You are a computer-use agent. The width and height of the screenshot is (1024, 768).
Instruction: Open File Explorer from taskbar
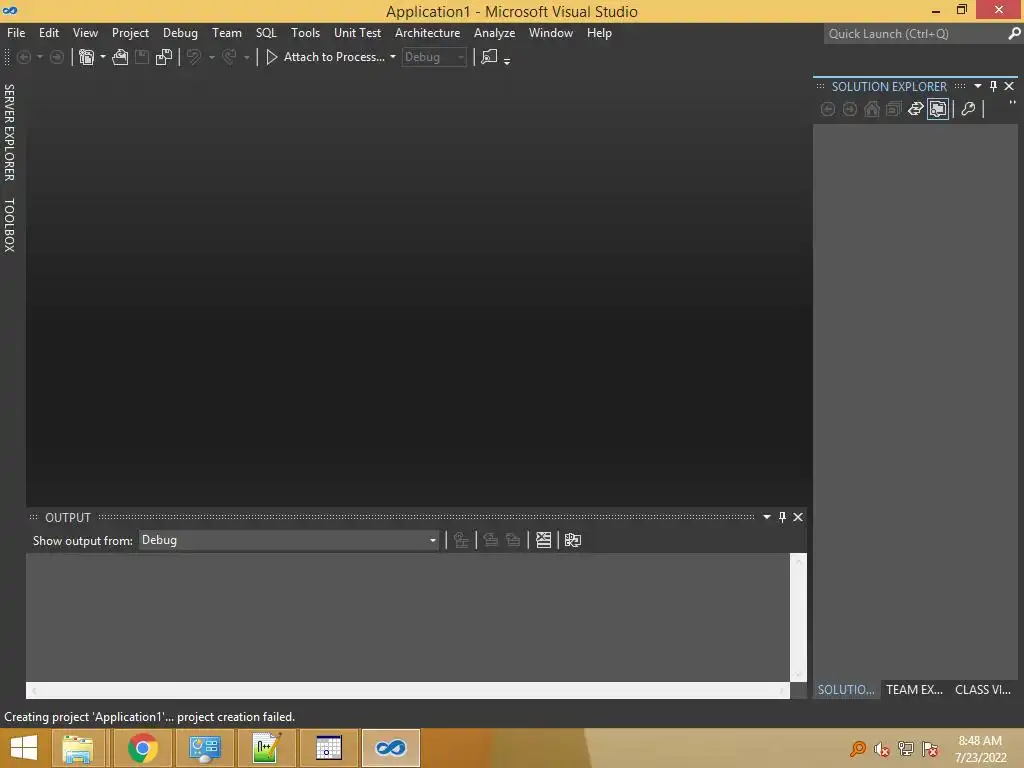tap(78, 748)
